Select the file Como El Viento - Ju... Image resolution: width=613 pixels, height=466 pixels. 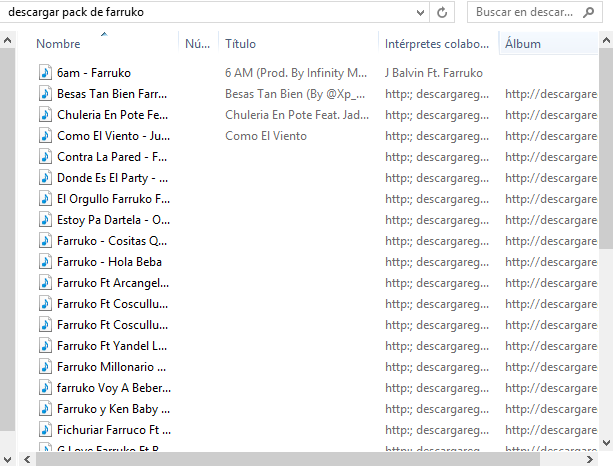point(113,136)
